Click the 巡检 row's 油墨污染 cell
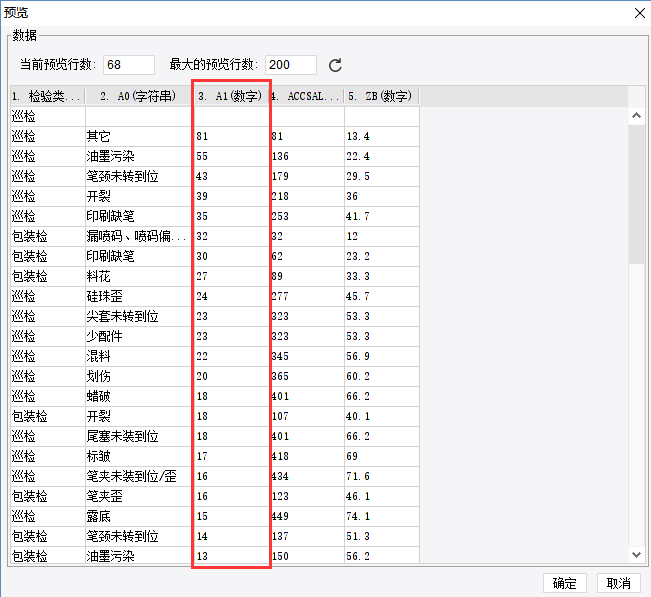This screenshot has width=651, height=597. pyautogui.click(x=139, y=156)
